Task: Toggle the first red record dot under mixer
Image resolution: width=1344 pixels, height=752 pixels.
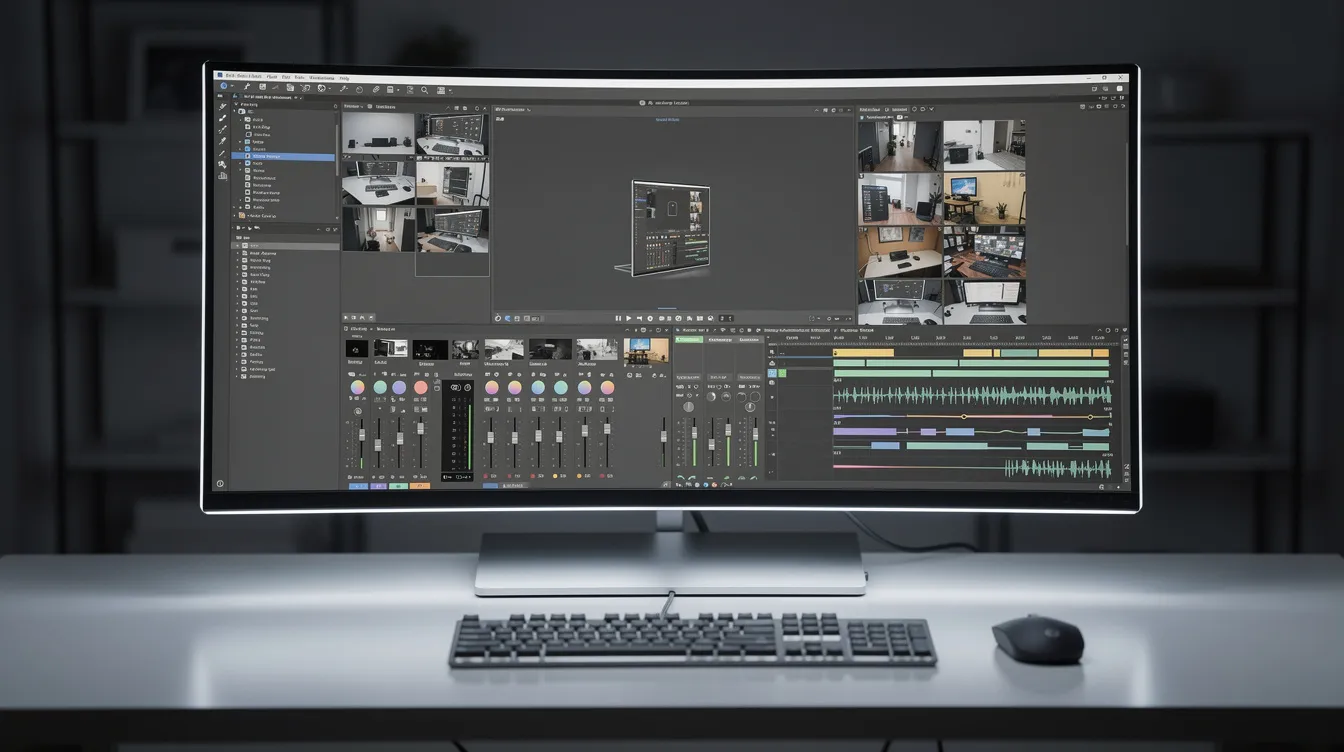Action: 486,476
